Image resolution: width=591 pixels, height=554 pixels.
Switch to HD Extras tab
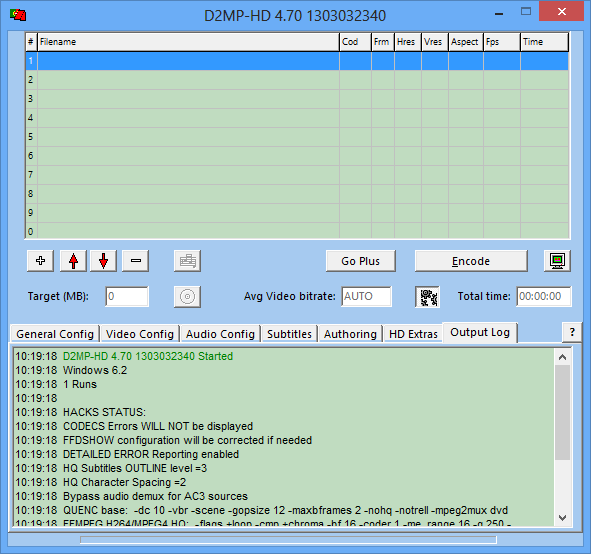pos(413,334)
